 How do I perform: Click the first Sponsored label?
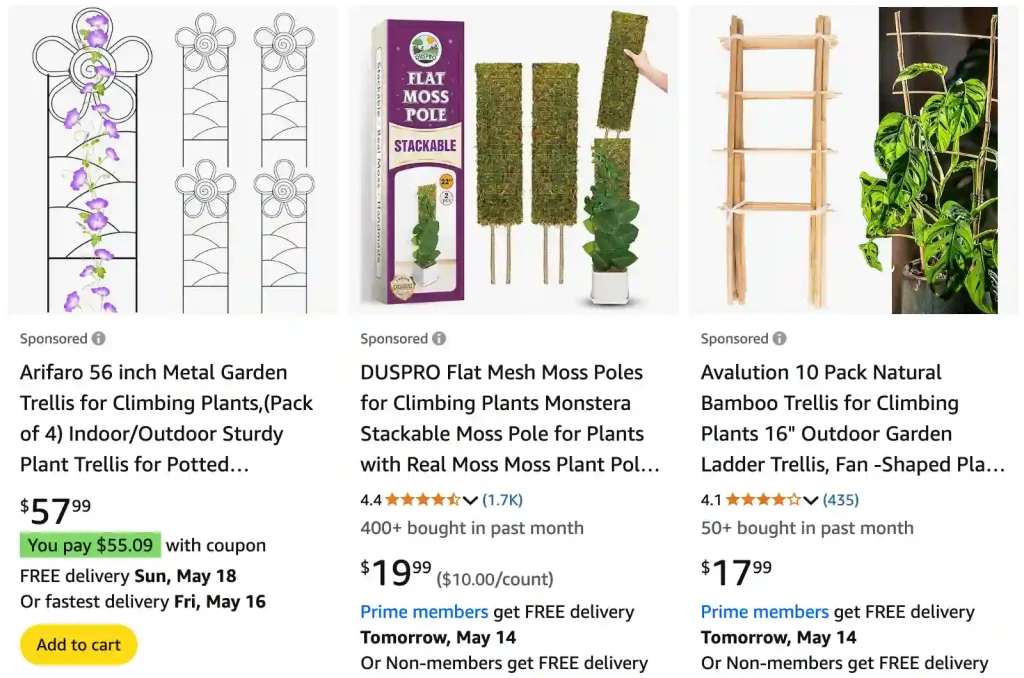tap(55, 338)
